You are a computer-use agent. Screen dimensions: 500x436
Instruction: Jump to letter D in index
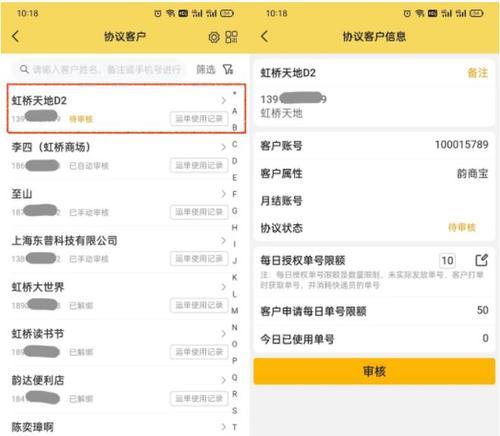click(x=235, y=161)
